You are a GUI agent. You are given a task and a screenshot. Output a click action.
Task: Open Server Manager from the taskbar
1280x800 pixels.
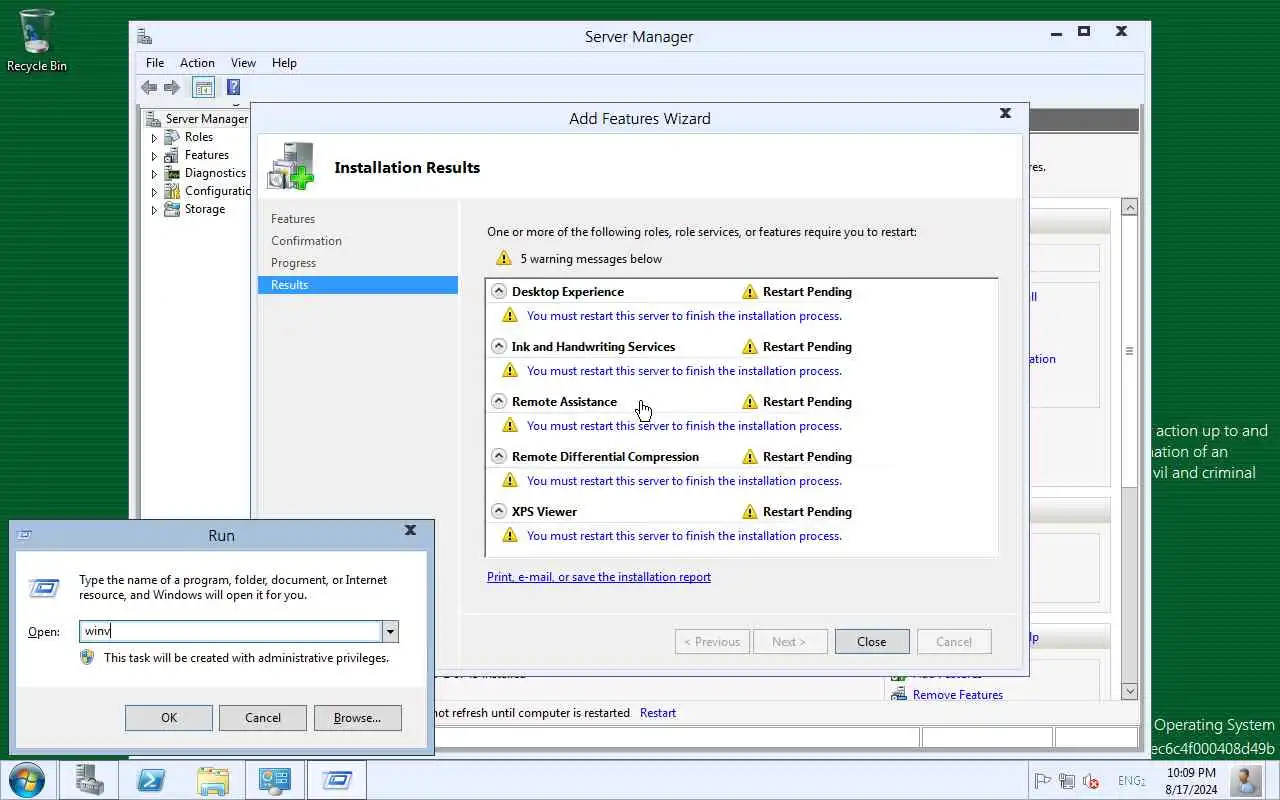[x=89, y=779]
